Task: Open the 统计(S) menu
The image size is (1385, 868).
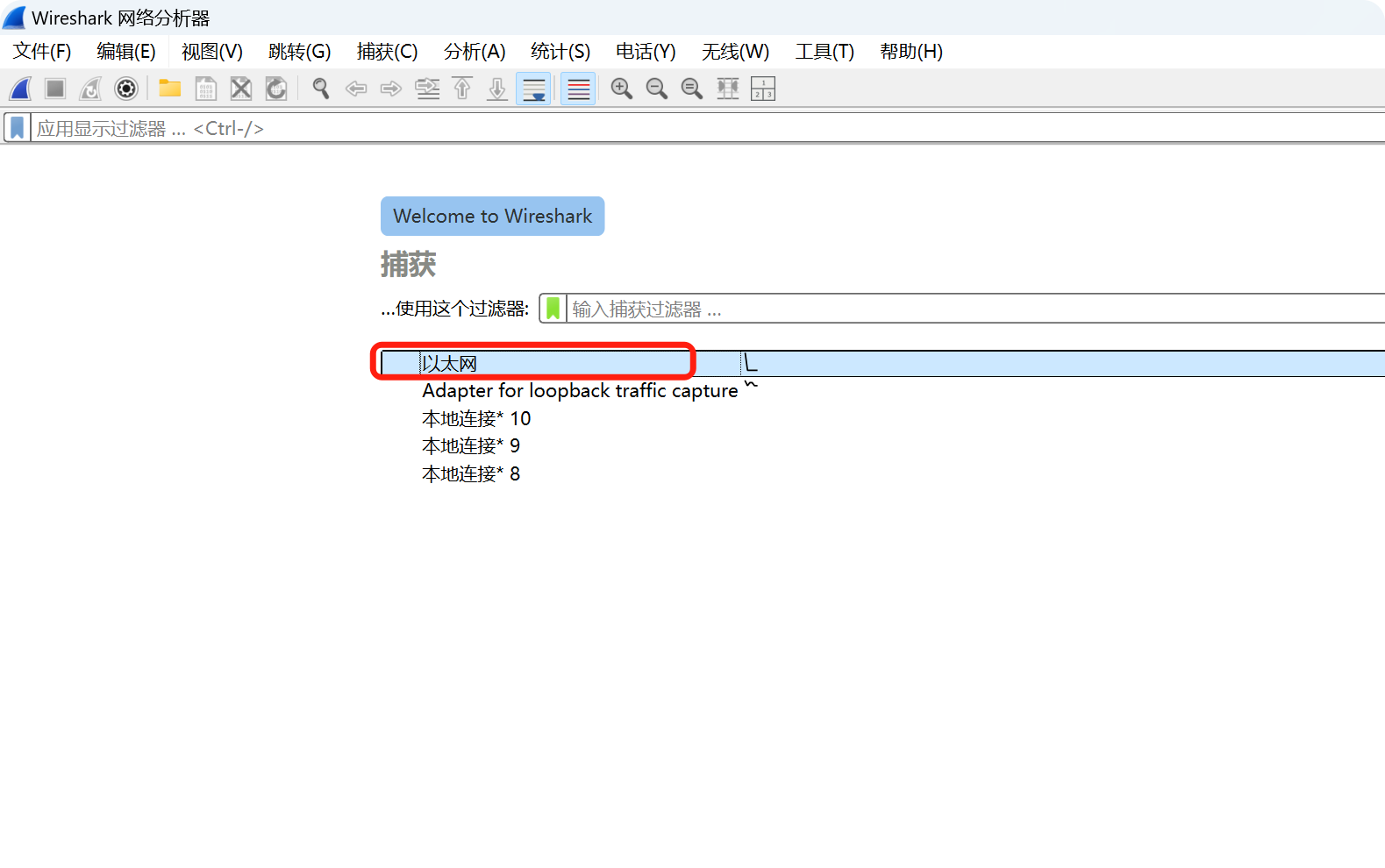Action: [x=560, y=52]
